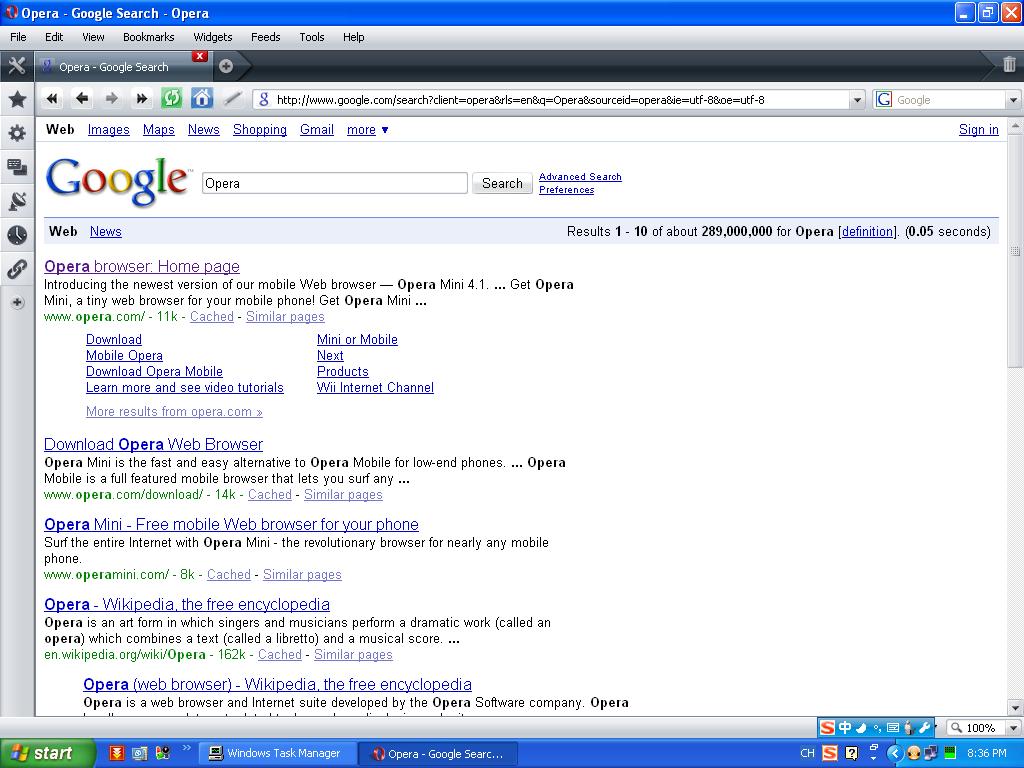
Task: Open the closed tabs trash can icon
Action: click(1009, 64)
